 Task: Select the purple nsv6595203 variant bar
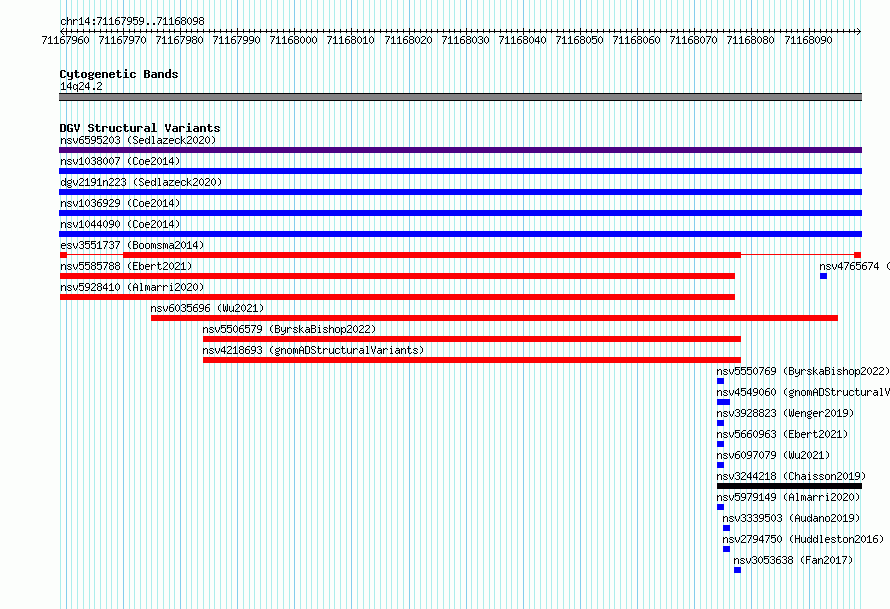coord(460,150)
